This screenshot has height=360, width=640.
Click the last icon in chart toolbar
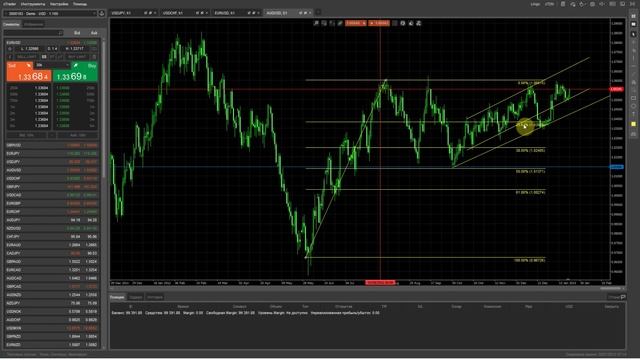point(419,23)
